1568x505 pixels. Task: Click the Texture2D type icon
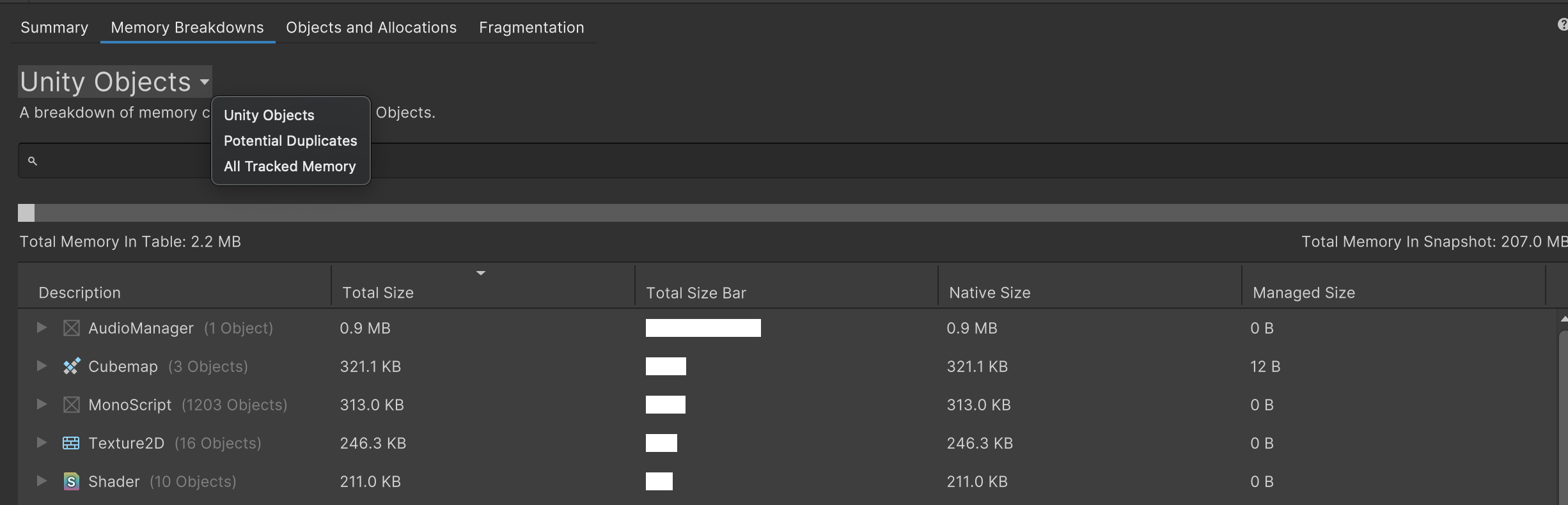pos(71,443)
